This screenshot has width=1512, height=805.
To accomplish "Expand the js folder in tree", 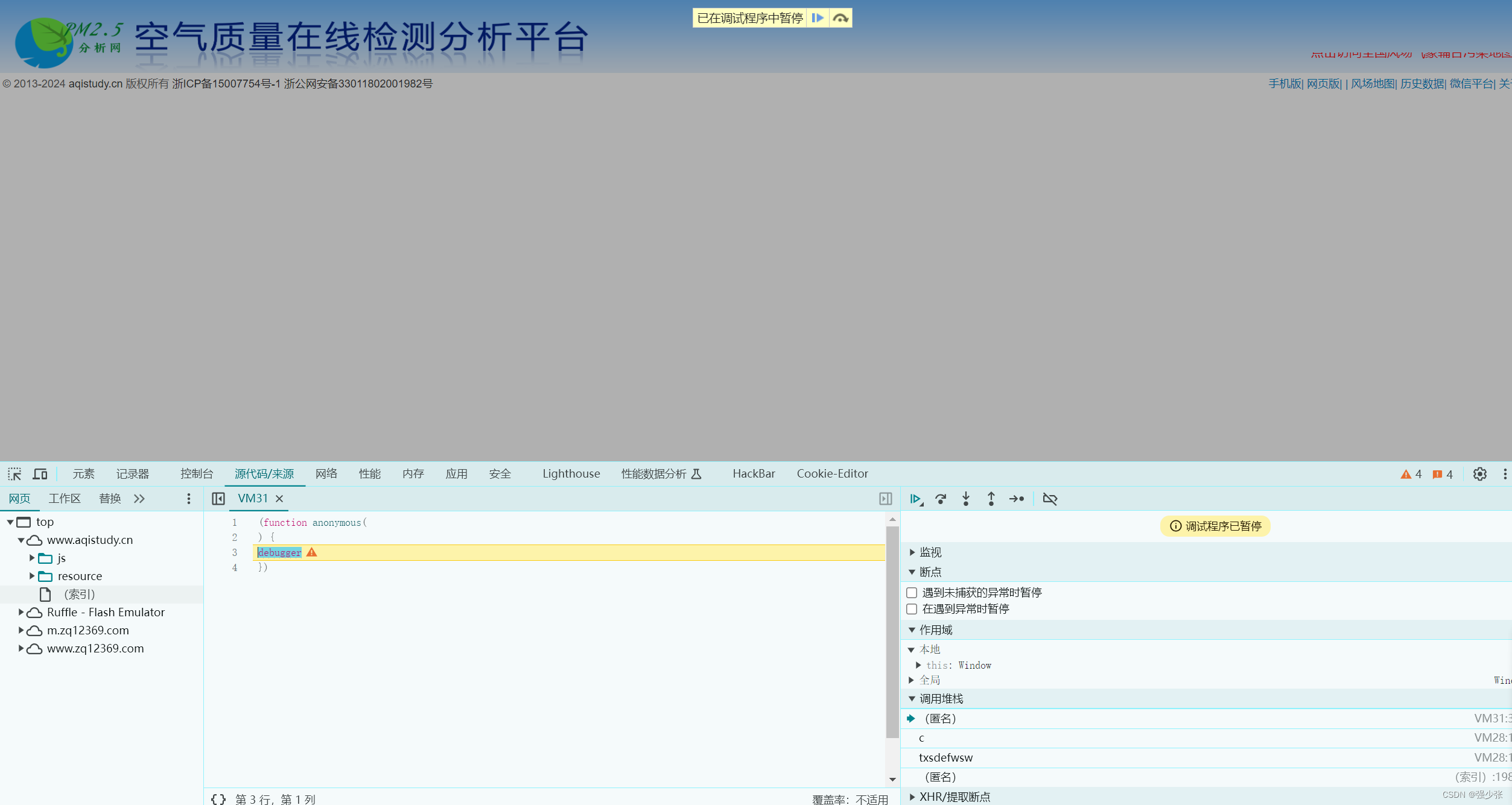I will (x=32, y=558).
